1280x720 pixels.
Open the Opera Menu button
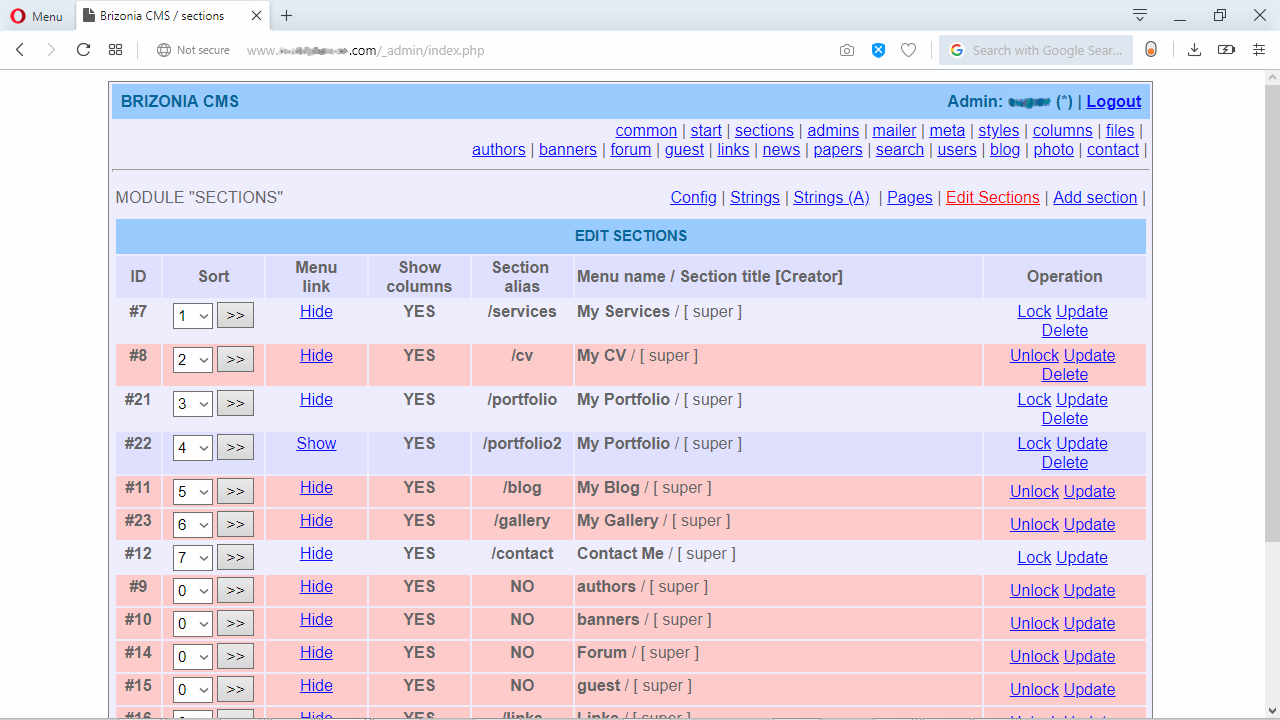[x=37, y=16]
